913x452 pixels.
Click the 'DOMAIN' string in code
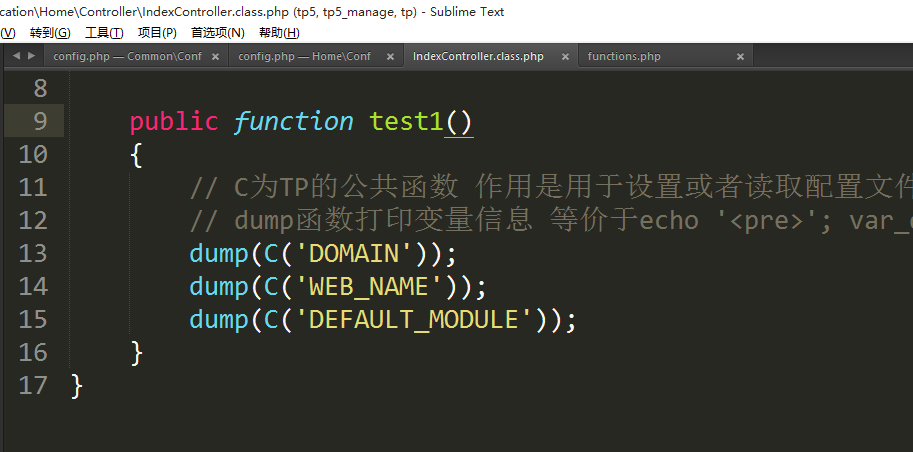(x=355, y=253)
